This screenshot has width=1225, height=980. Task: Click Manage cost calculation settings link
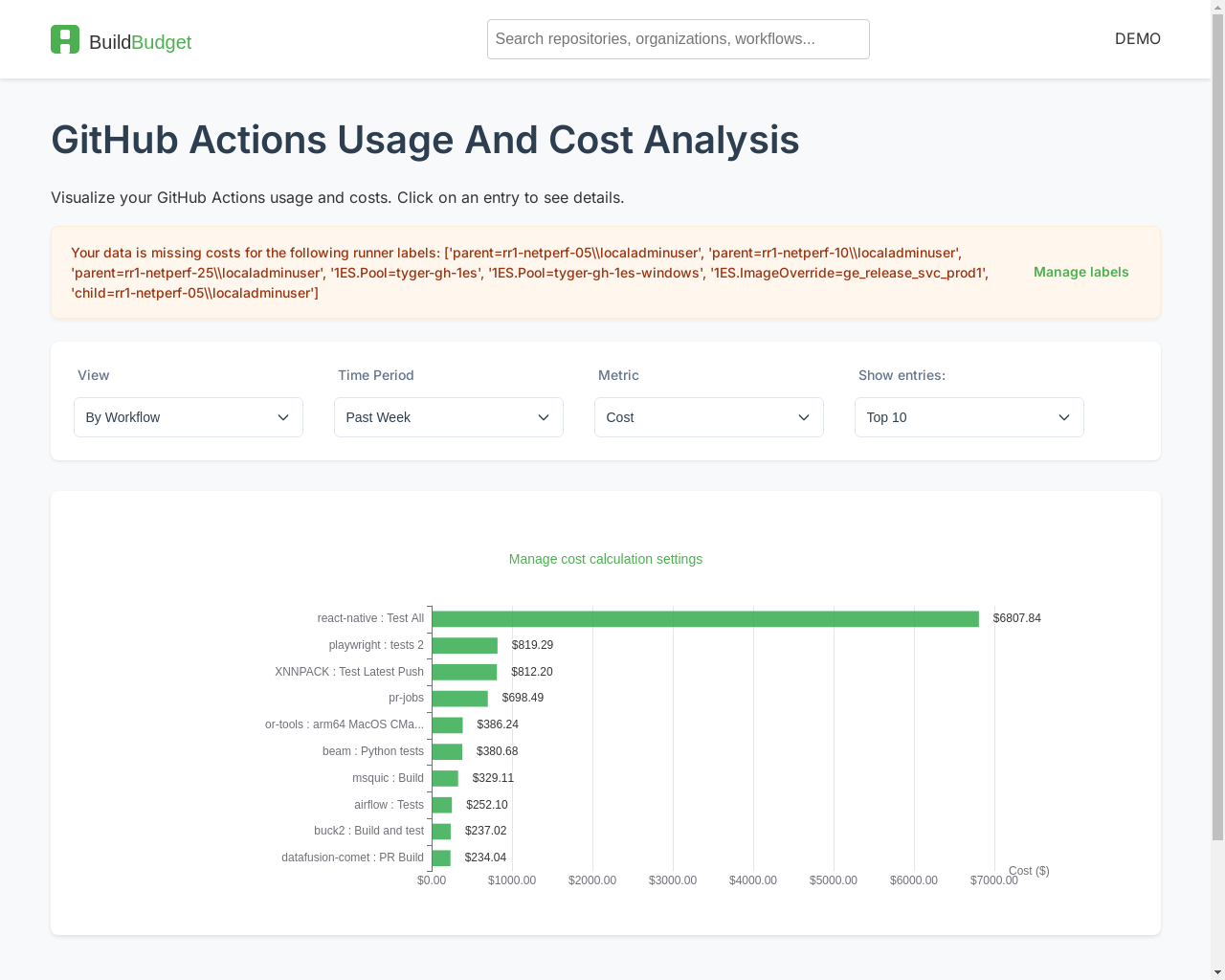tap(606, 559)
